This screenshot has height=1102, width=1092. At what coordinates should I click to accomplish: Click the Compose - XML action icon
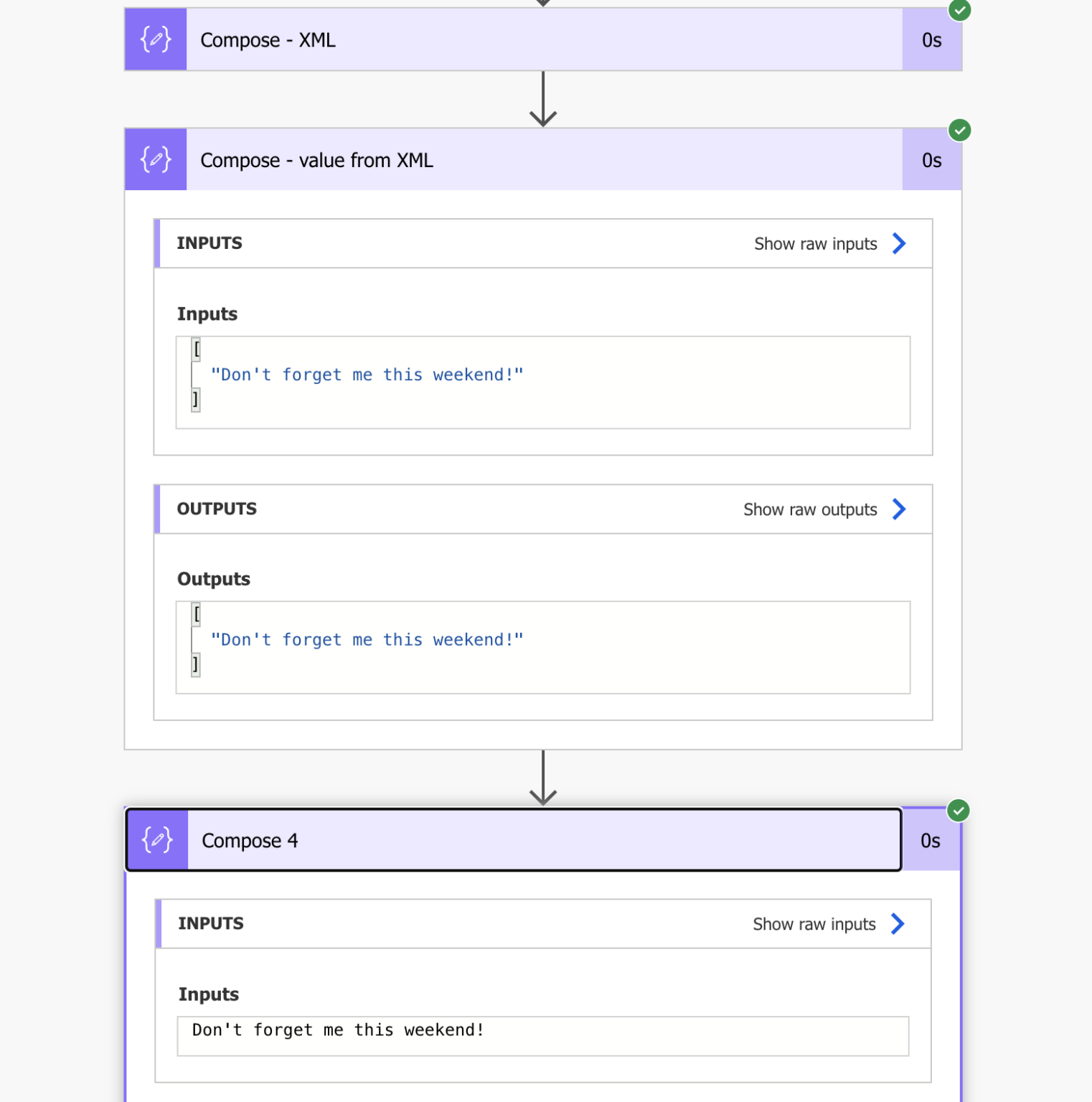pos(156,39)
